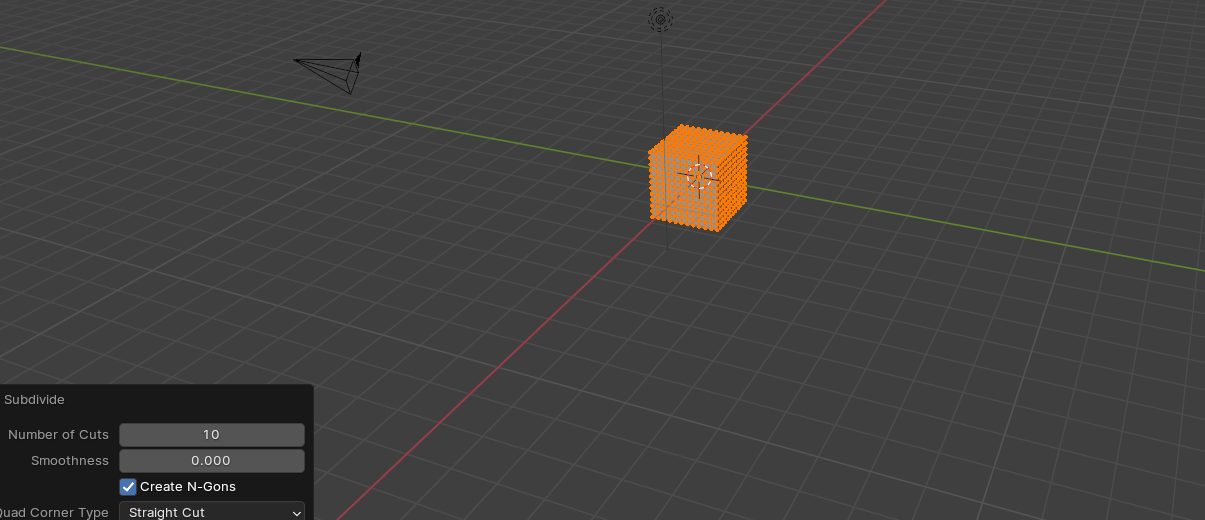Open the Quad Corner Type dropdown
The image size is (1205, 520).
tap(212, 511)
